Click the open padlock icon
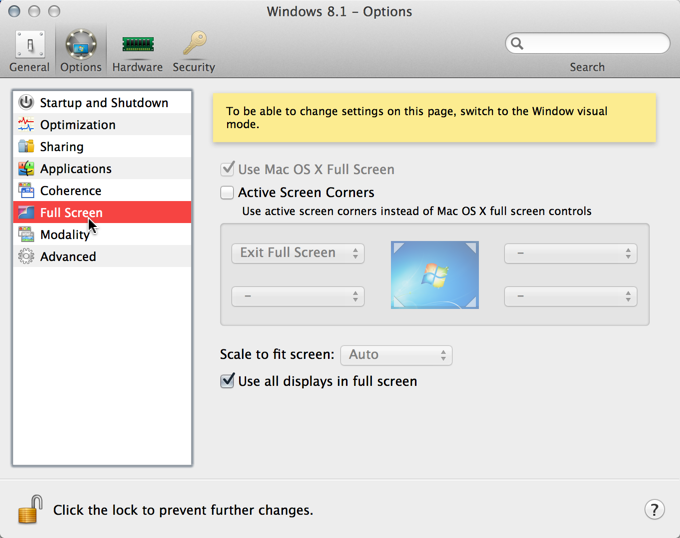Image resolution: width=680 pixels, height=538 pixels. pyautogui.click(x=30, y=509)
